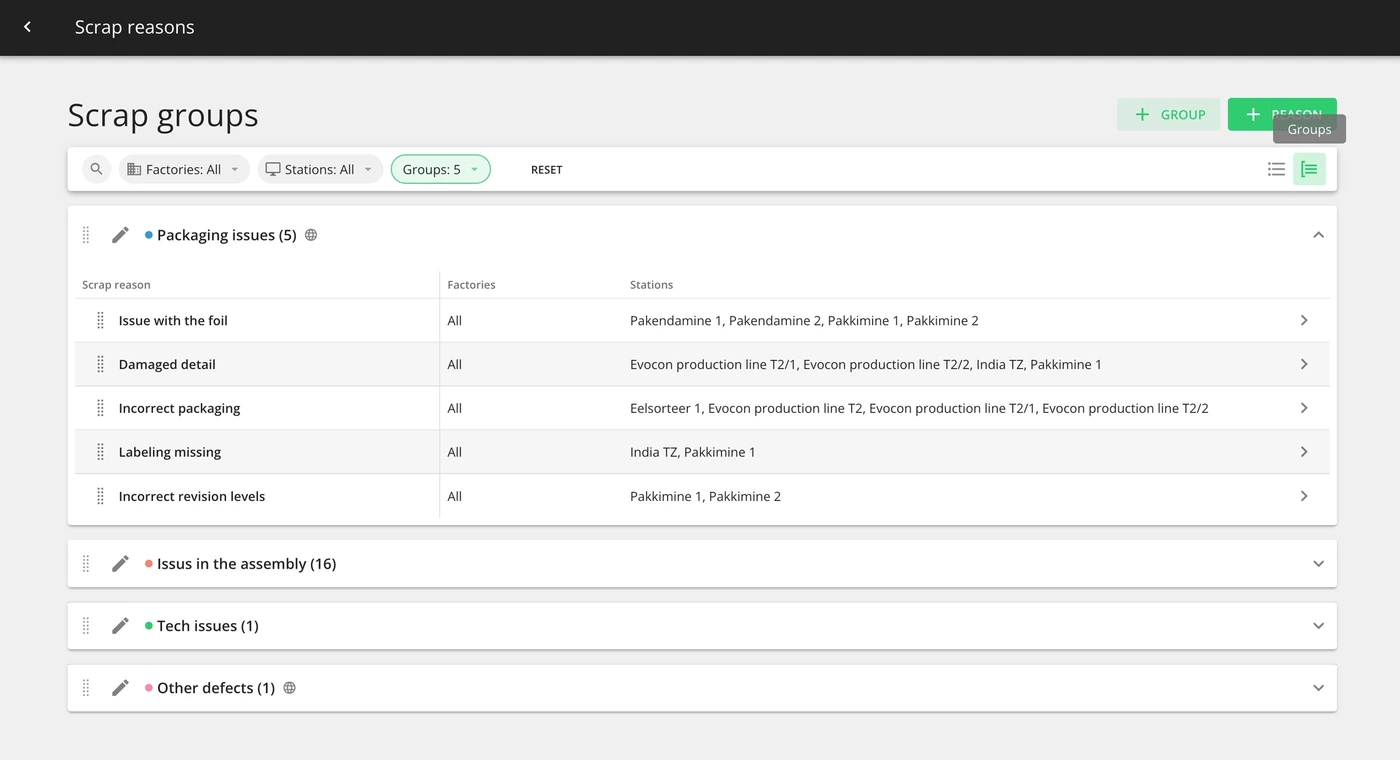Click the Other defects (1) title
The width and height of the screenshot is (1400, 760).
coord(216,688)
